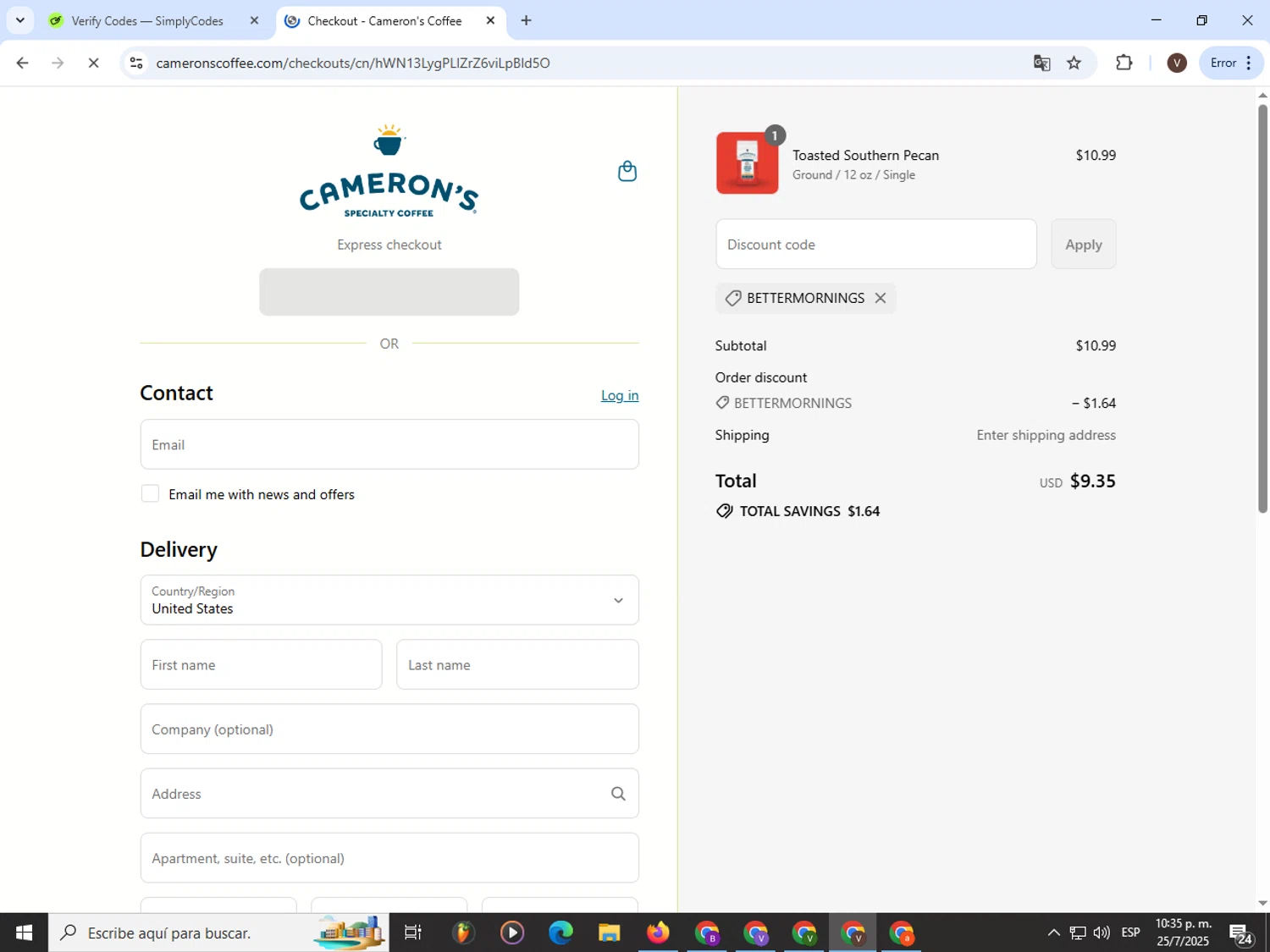Focus the Address input field
Screen dimensions: 1270x952
(x=389, y=794)
